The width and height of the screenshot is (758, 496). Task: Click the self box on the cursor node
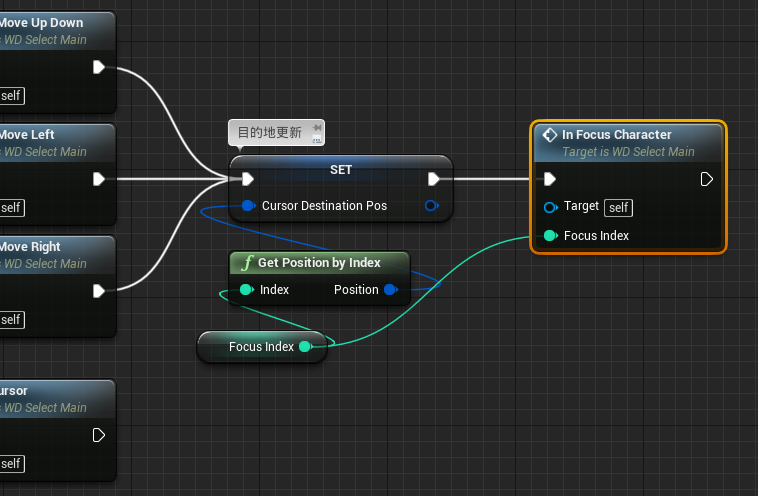coord(11,464)
